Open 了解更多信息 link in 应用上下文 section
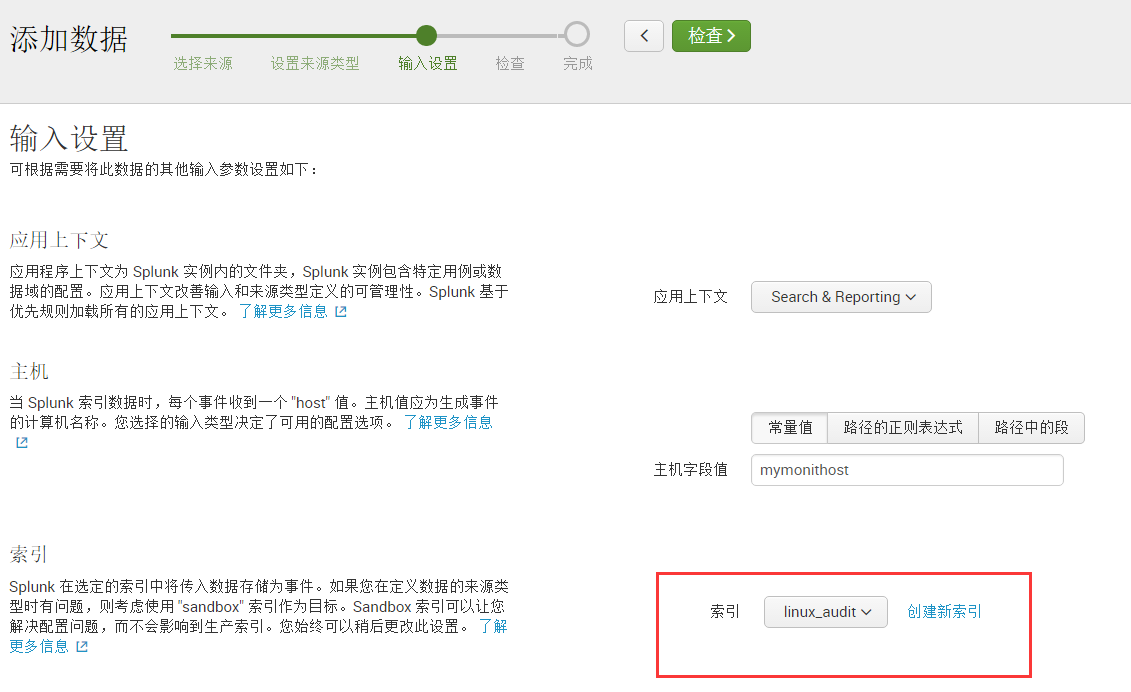The image size is (1131, 692). click(x=283, y=312)
